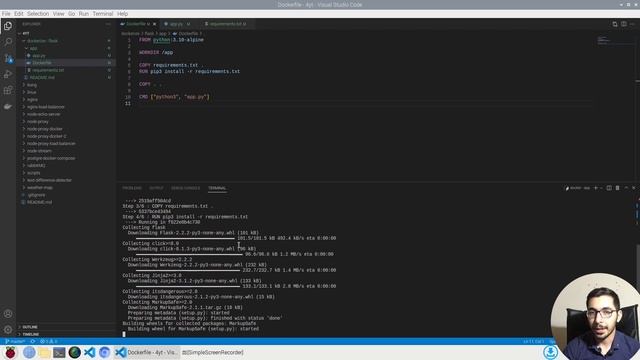
Task: Expand the nginx folder
Action: (x=65, y=100)
